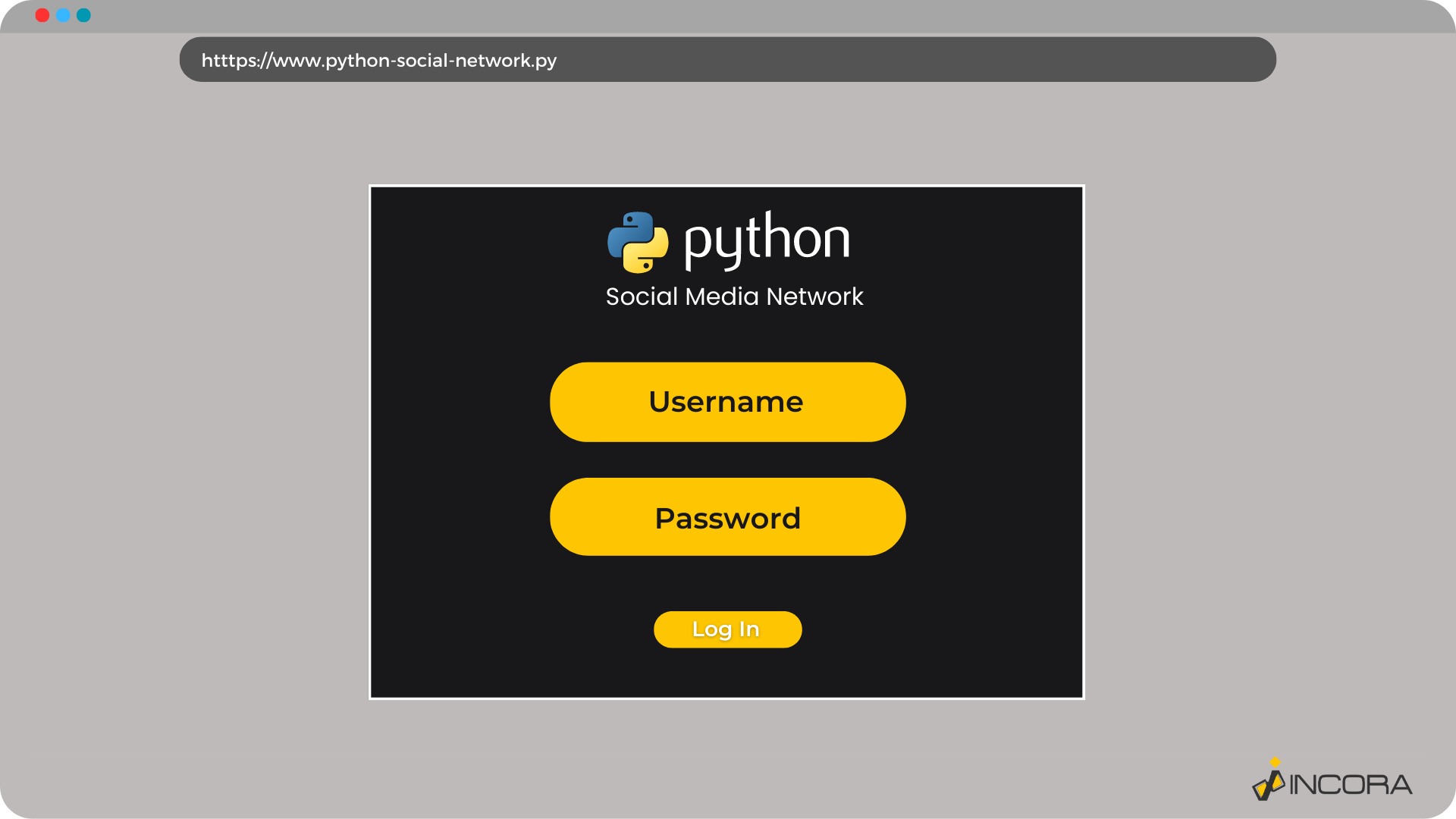Click the light blue window dot
Screen dimensions: 1456x819
click(63, 15)
